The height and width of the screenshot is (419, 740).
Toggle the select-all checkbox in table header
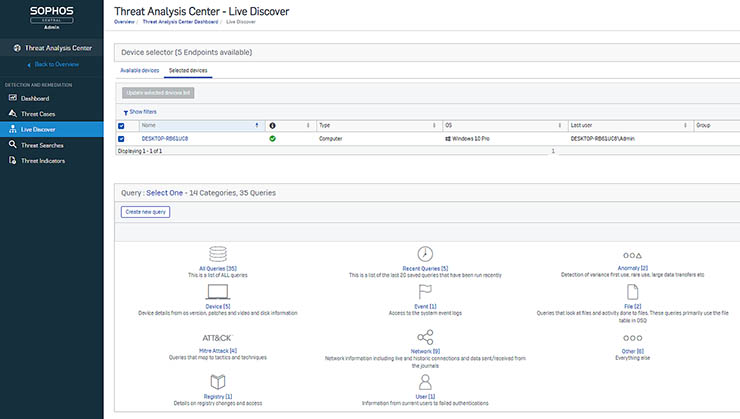pos(122,126)
